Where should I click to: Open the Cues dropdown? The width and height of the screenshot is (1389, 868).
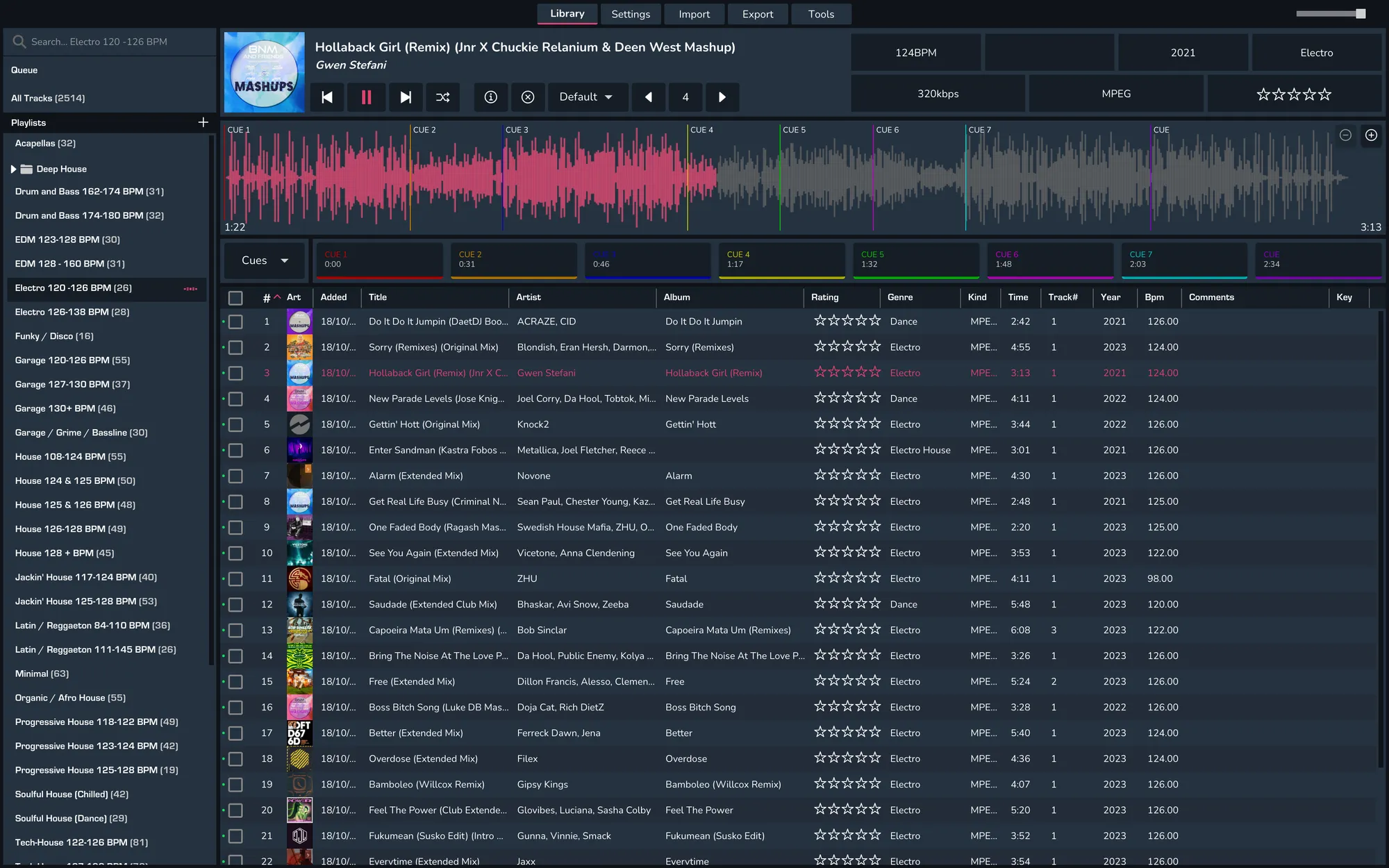tap(265, 260)
